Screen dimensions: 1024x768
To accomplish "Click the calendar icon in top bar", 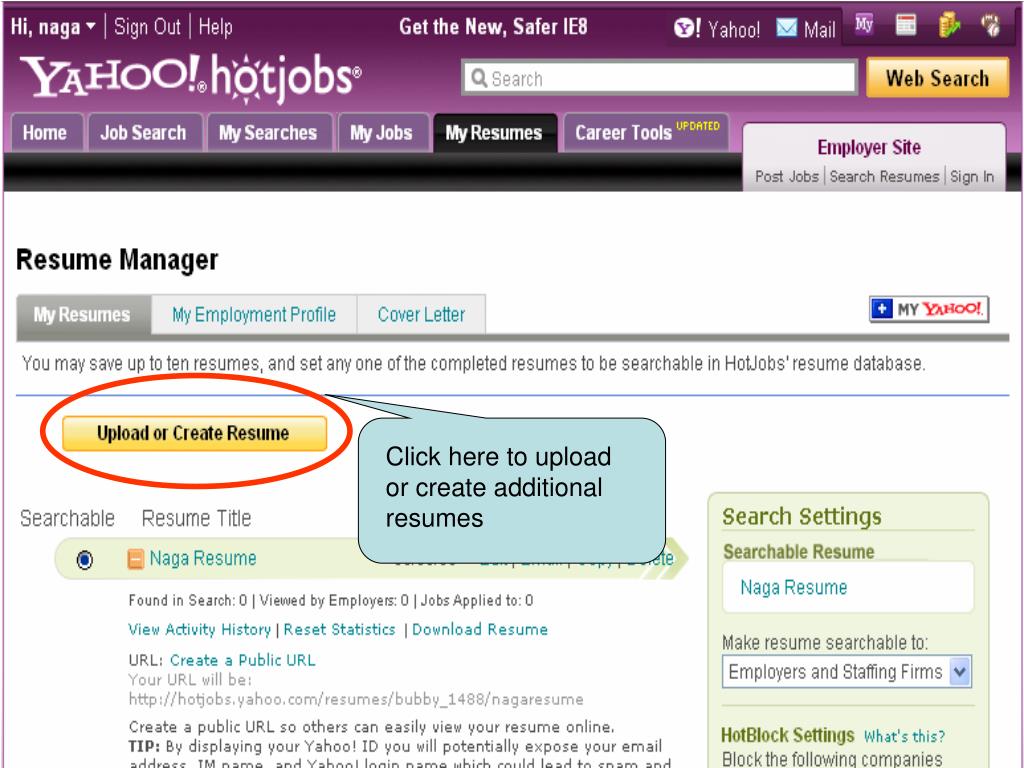I will (x=905, y=25).
